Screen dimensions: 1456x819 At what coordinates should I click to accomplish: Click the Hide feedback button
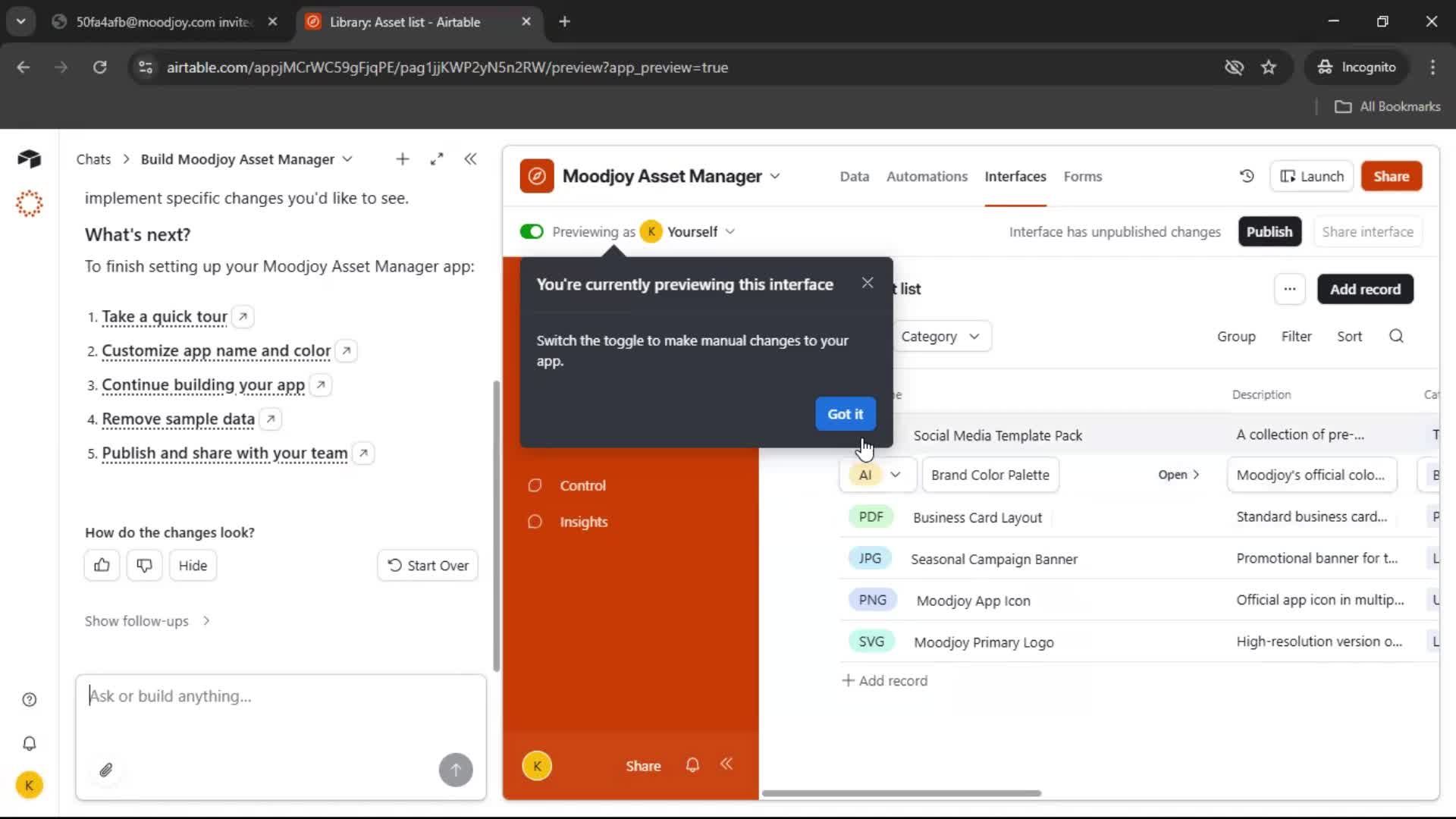pyautogui.click(x=193, y=565)
